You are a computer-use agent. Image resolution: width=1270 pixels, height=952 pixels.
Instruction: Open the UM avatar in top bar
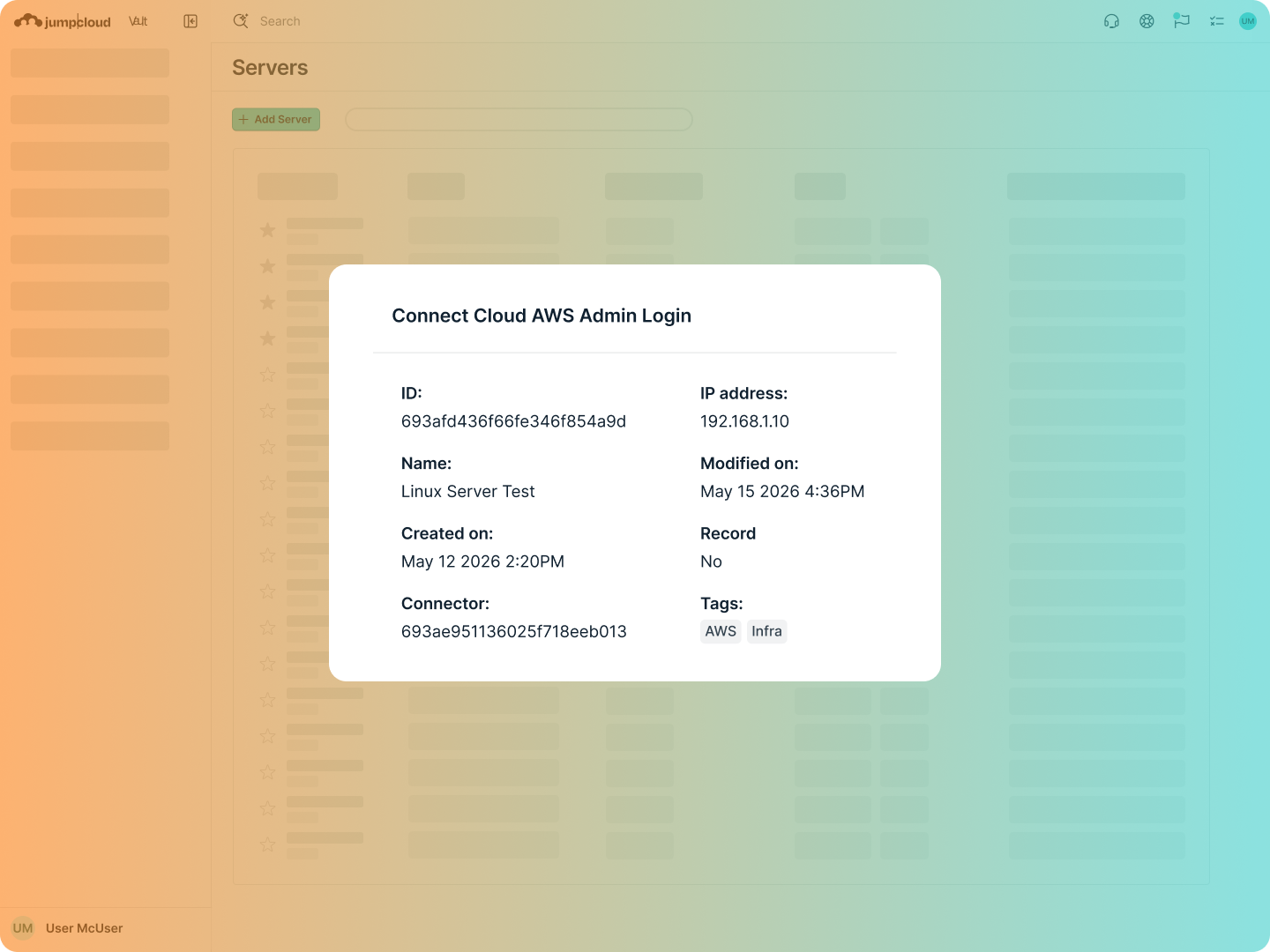click(1248, 21)
